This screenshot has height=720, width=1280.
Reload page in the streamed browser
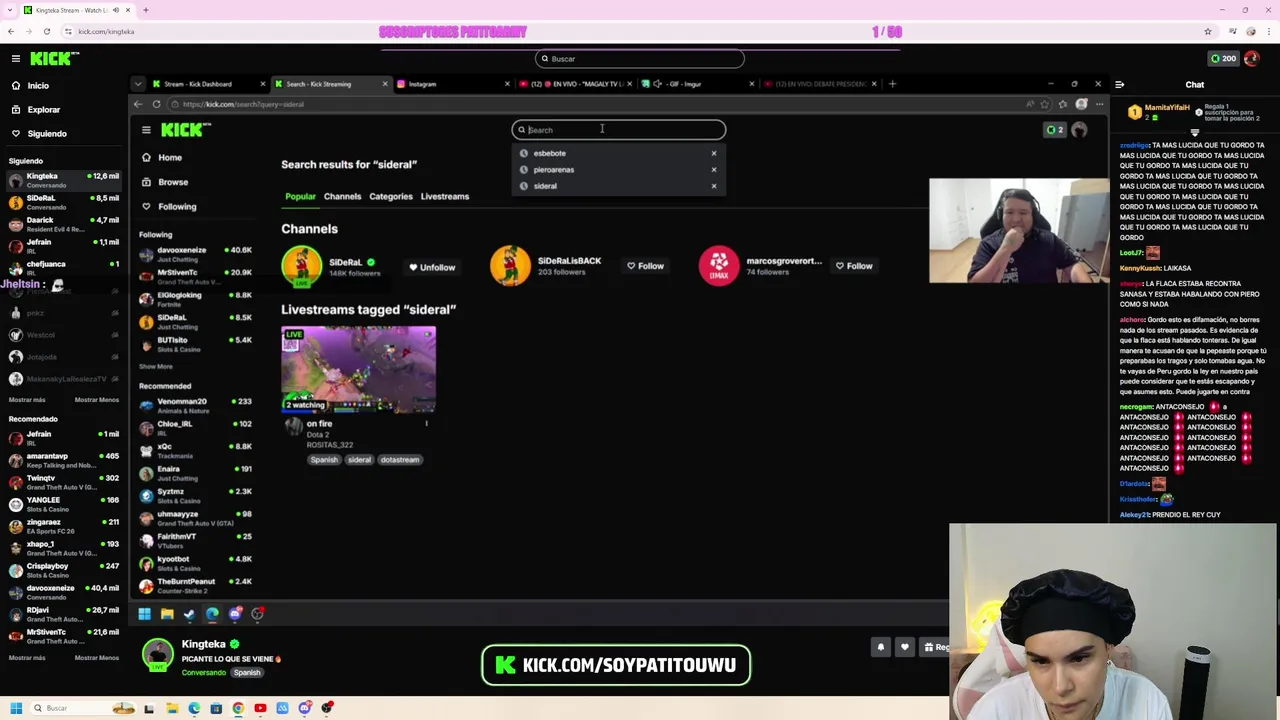click(x=156, y=104)
